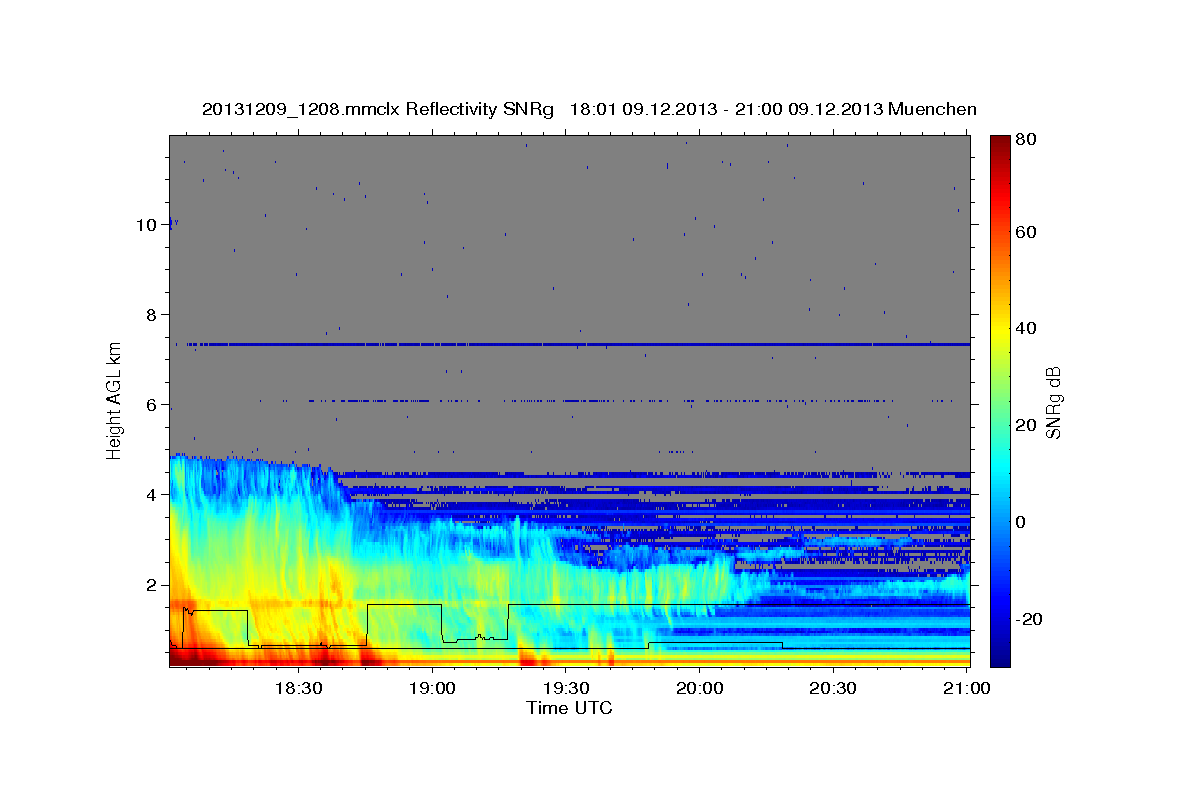Click the dotted blue line at 6 km height
The image size is (1200, 800).
pos(605,401)
